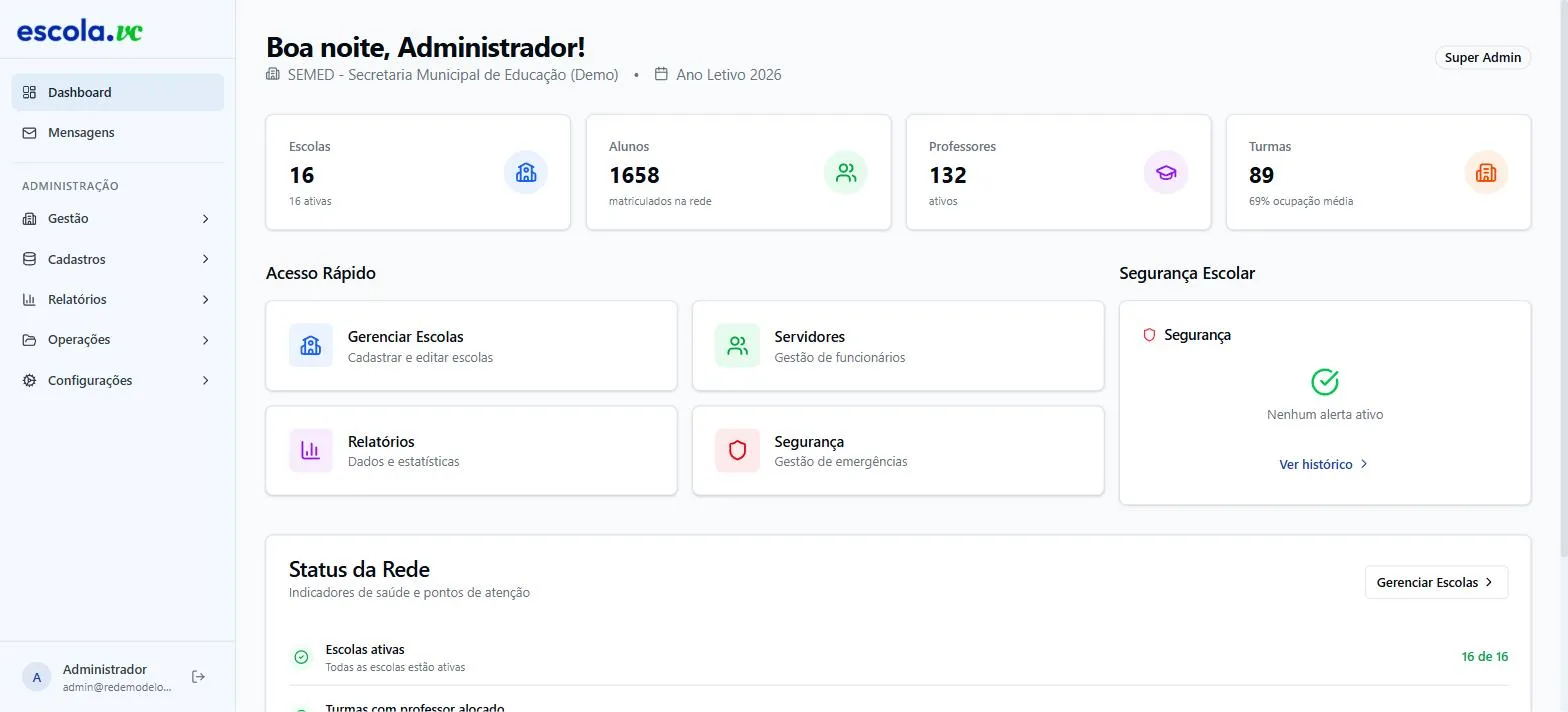Click the admin@redemodelo email text
Image resolution: width=1568 pixels, height=712 pixels.
pyautogui.click(x=117, y=687)
